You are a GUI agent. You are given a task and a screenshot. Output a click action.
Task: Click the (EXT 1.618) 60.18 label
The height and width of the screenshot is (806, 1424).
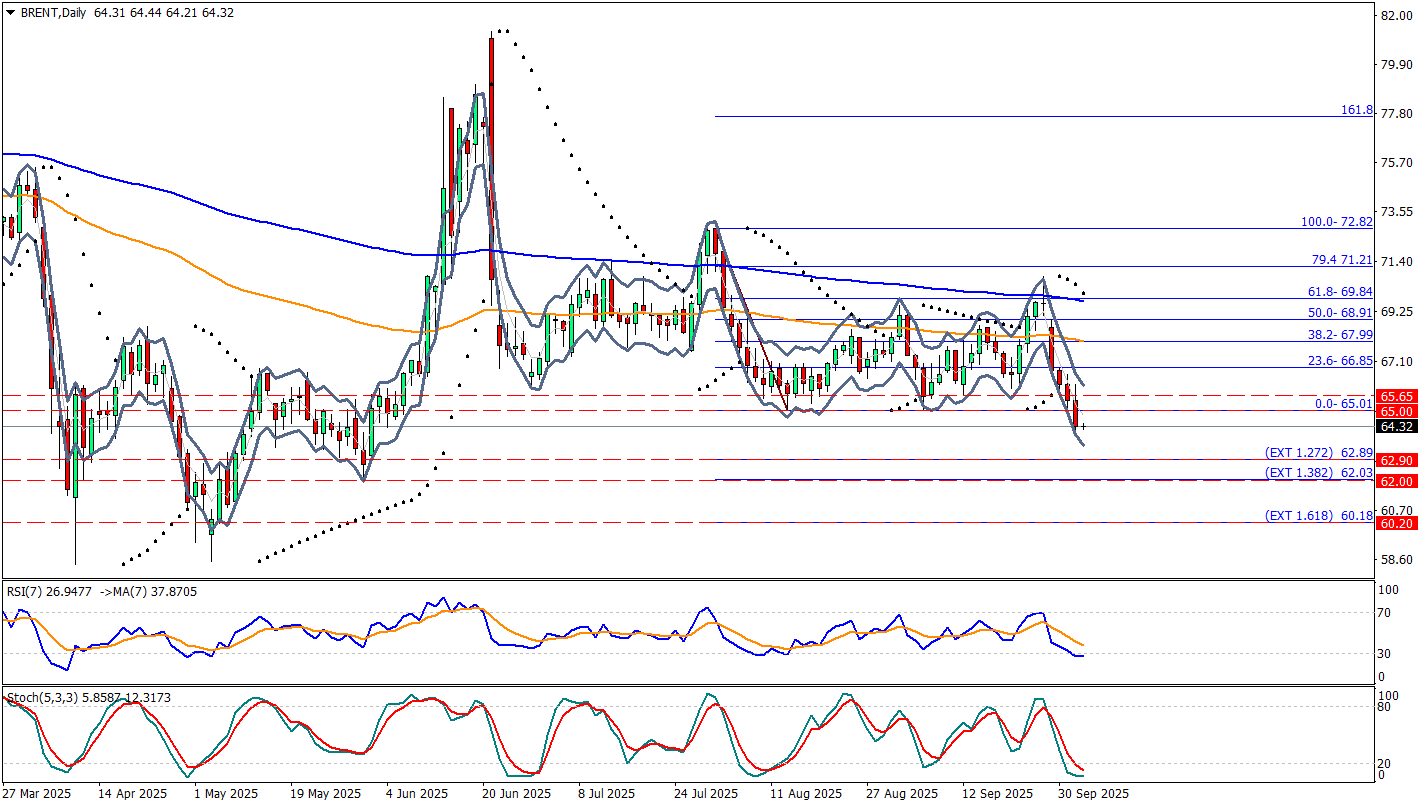click(x=1318, y=515)
